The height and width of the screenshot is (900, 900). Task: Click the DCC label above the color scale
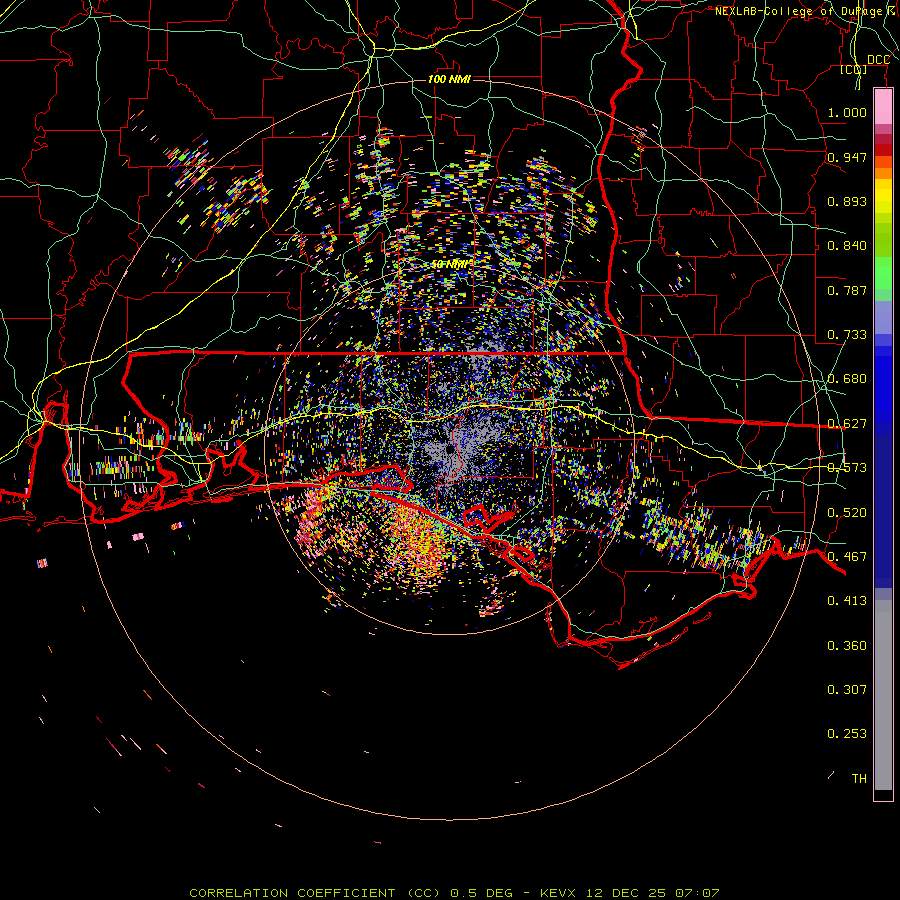(x=878, y=60)
